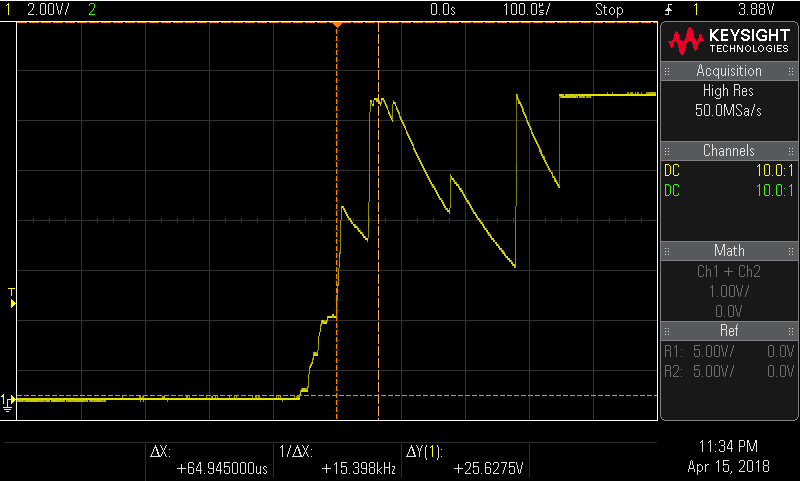Click the Keysight Technologies logo

[x=729, y=40]
